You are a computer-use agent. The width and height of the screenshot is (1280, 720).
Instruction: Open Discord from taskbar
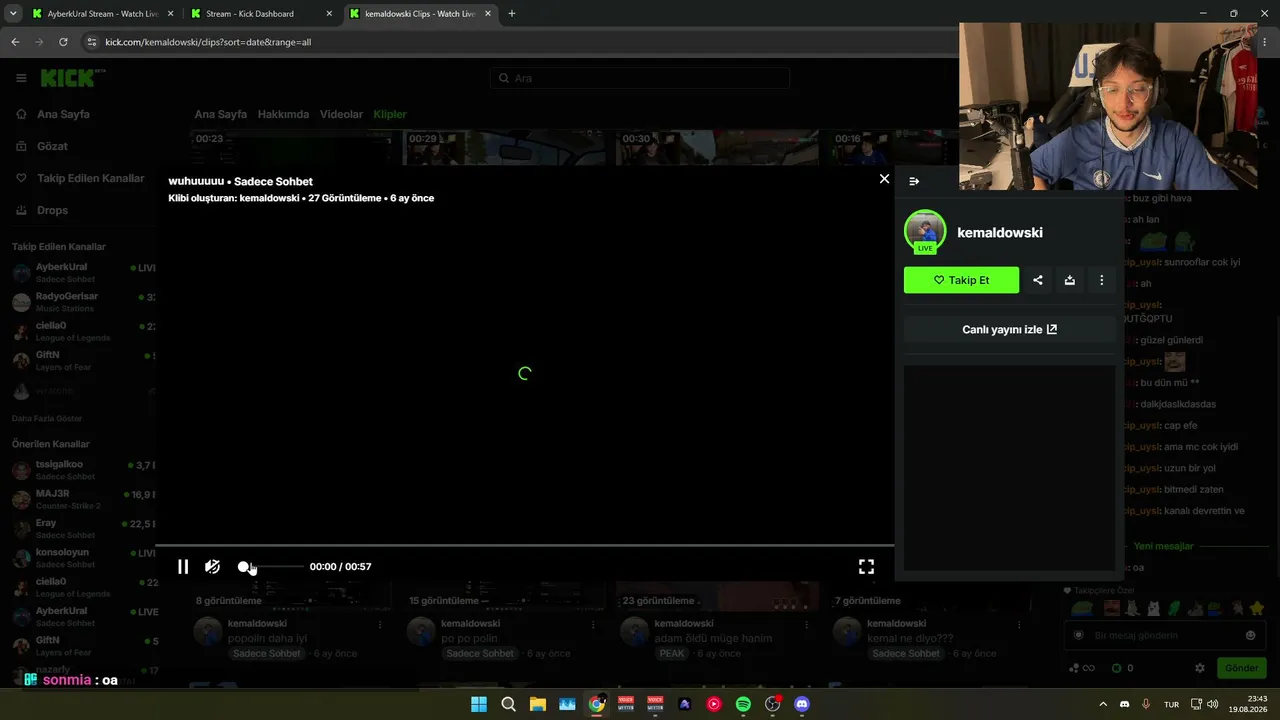point(801,704)
